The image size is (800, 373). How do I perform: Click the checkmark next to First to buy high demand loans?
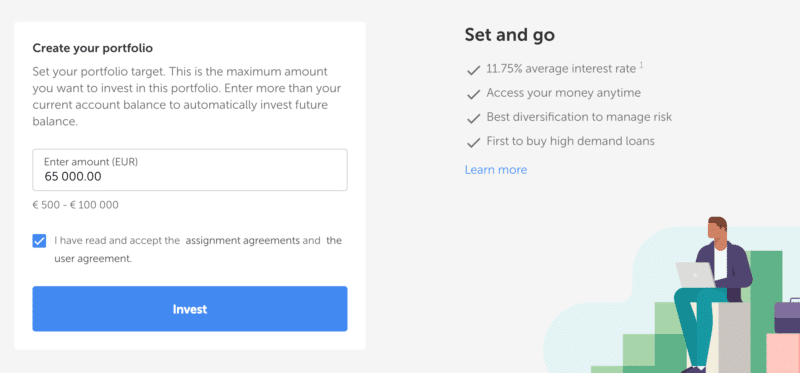[473, 142]
